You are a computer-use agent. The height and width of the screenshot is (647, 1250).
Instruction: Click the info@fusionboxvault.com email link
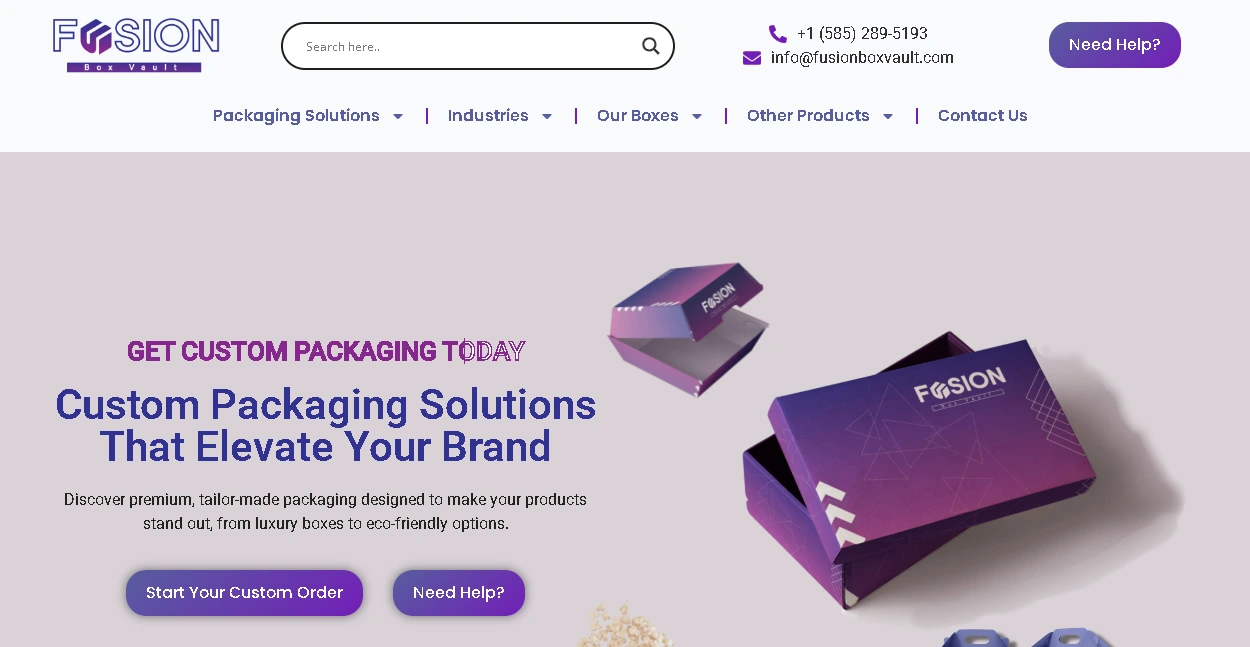pyautogui.click(x=862, y=58)
